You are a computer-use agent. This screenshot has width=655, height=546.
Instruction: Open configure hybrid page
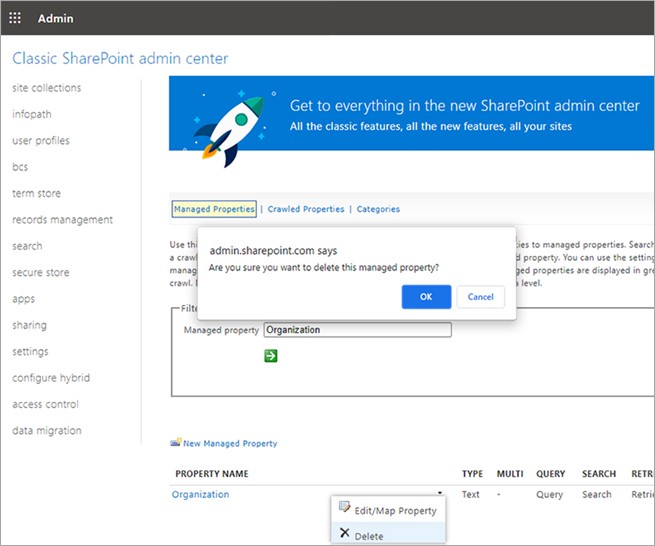pos(51,378)
